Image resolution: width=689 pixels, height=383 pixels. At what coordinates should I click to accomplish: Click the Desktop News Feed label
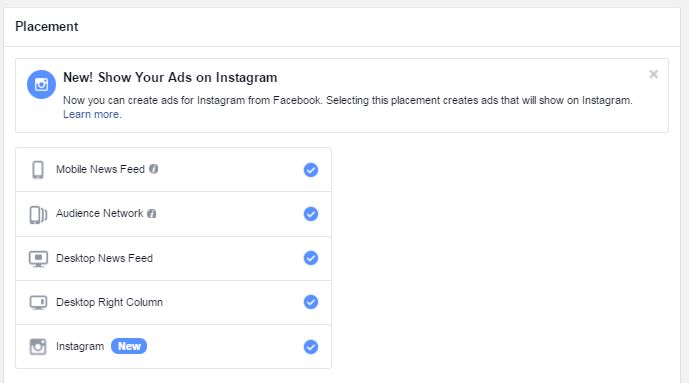104,258
